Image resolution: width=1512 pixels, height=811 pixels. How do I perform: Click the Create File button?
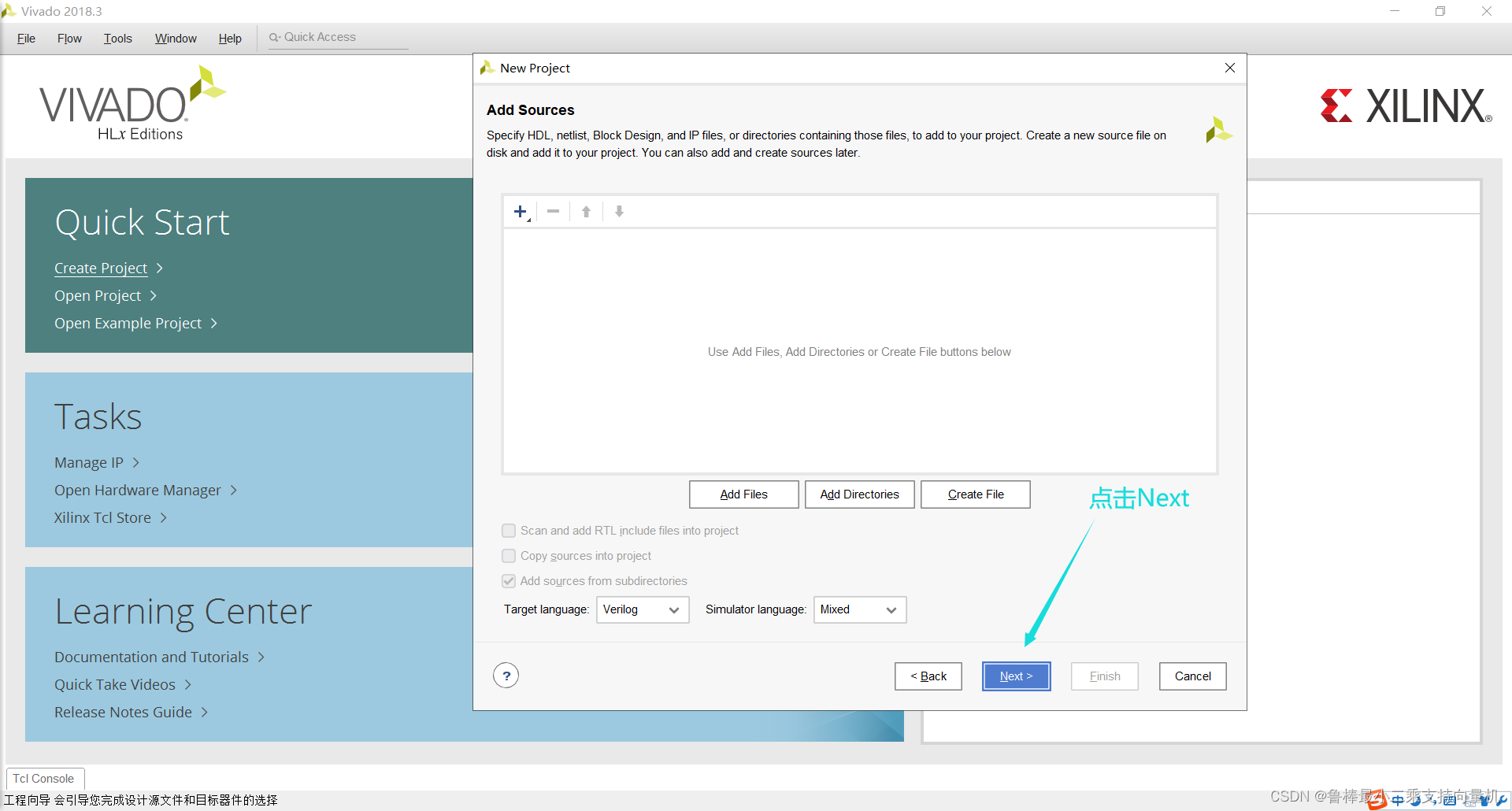976,494
